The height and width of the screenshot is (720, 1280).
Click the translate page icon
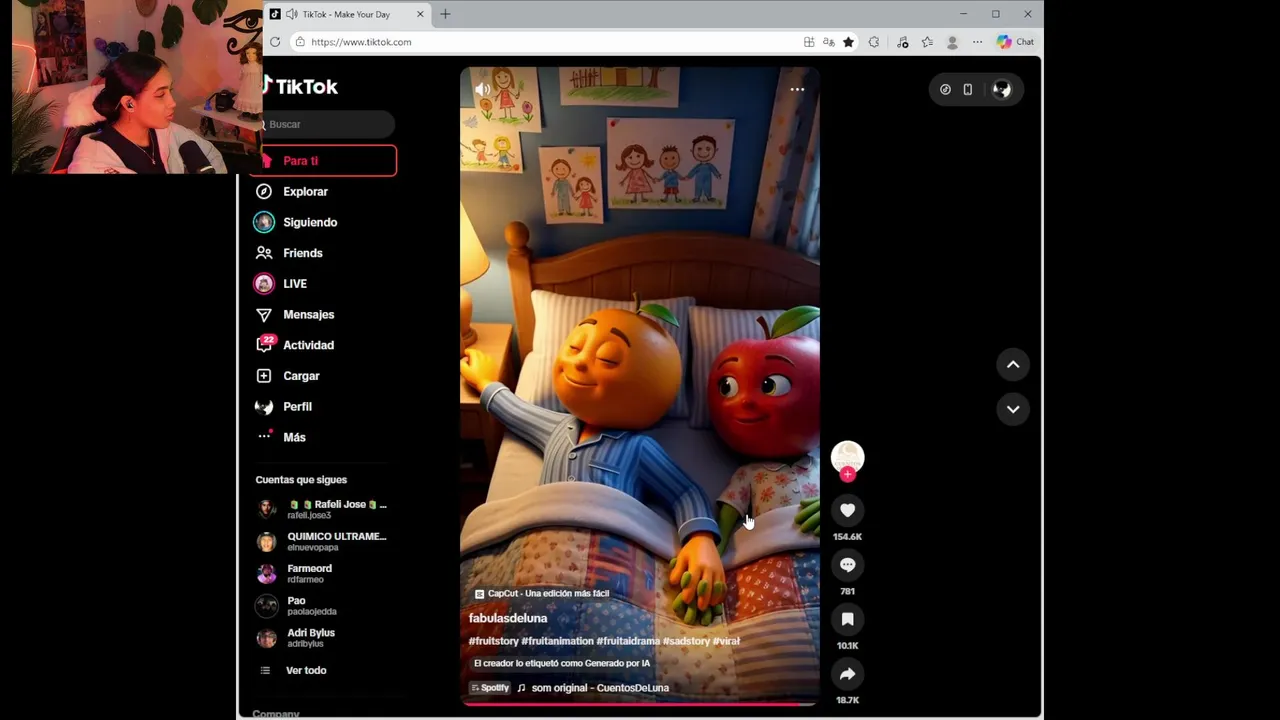pyautogui.click(x=828, y=42)
